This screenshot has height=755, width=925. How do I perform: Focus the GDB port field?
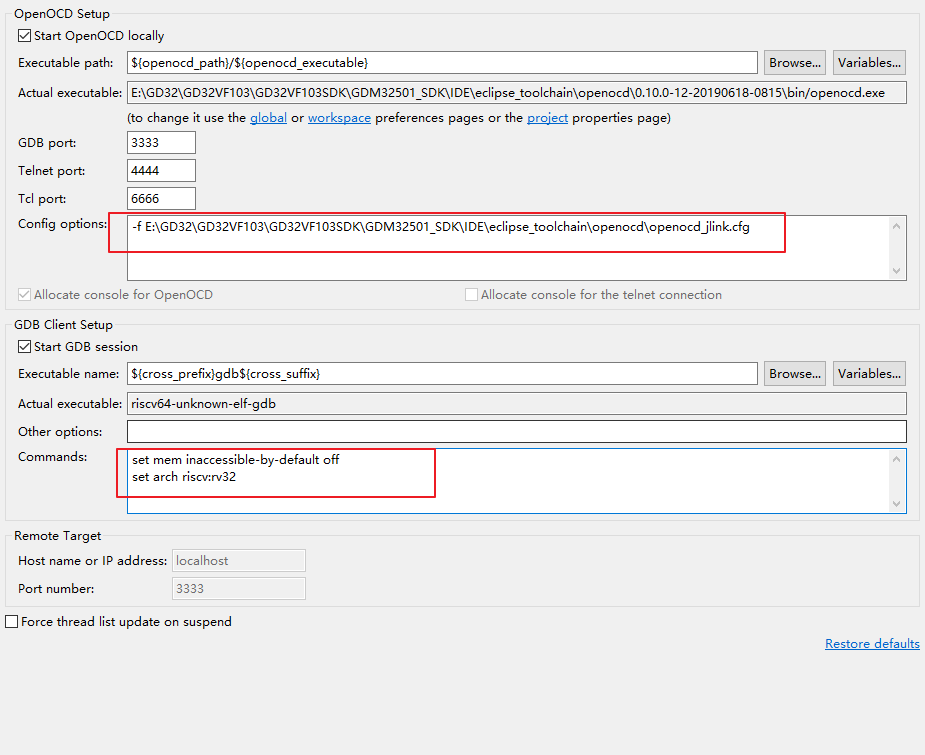161,143
